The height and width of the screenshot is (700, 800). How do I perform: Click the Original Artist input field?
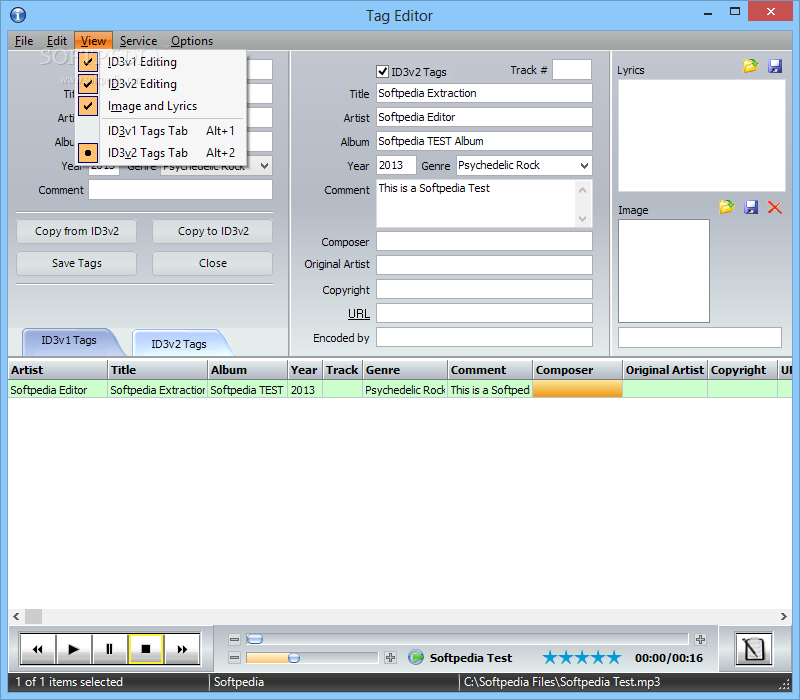(x=484, y=265)
